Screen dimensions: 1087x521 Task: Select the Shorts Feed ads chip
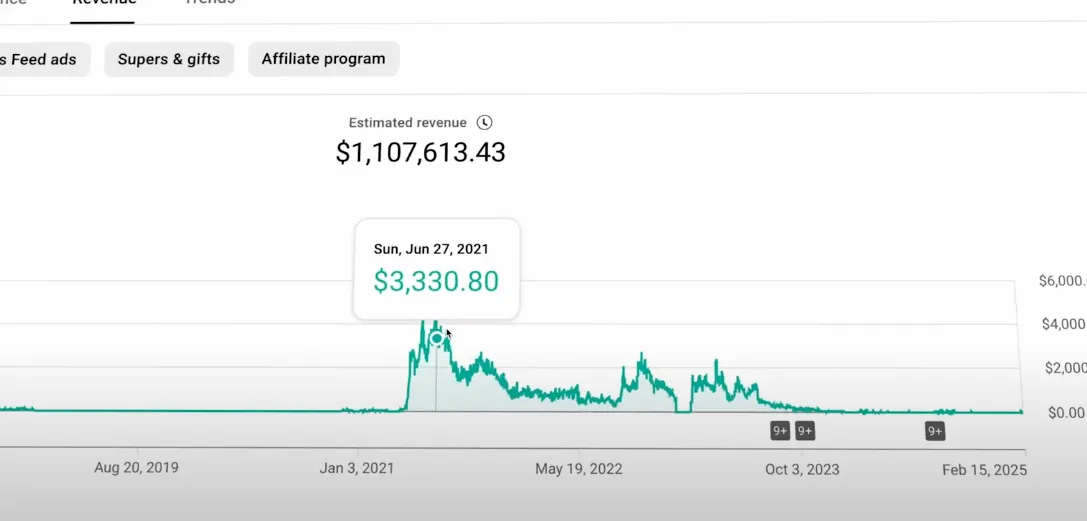click(40, 59)
